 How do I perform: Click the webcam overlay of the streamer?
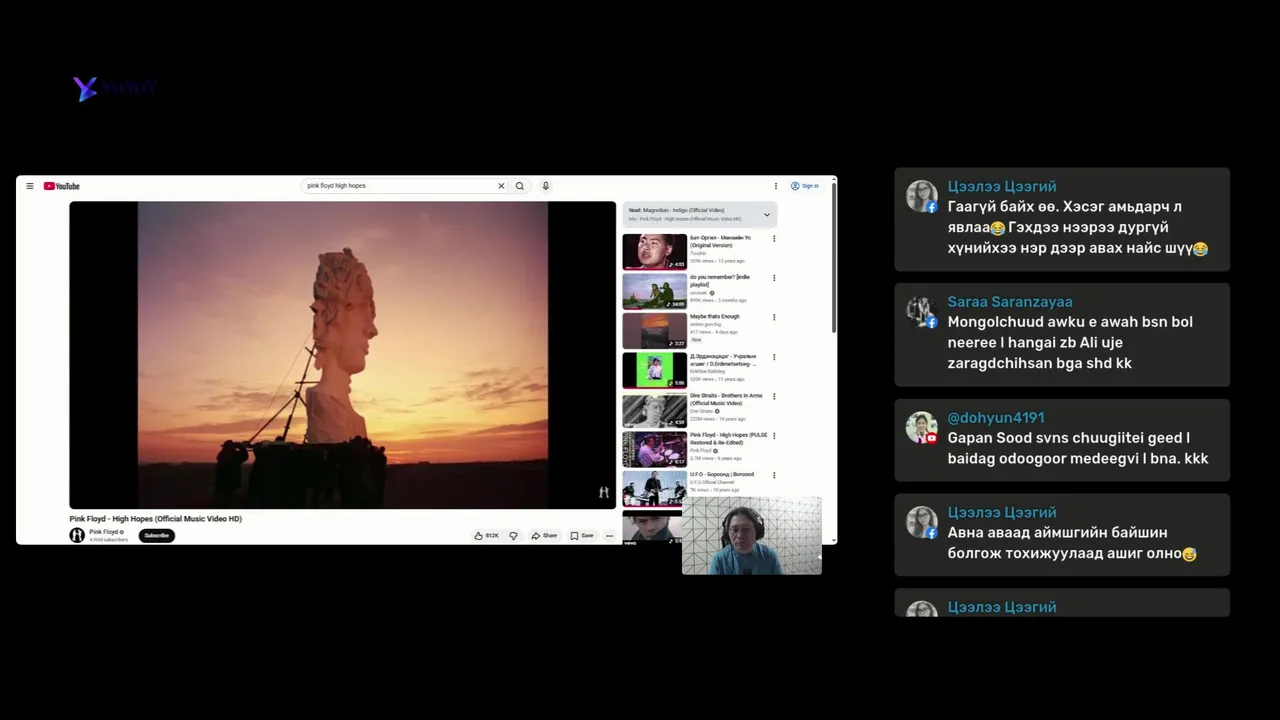tap(752, 535)
